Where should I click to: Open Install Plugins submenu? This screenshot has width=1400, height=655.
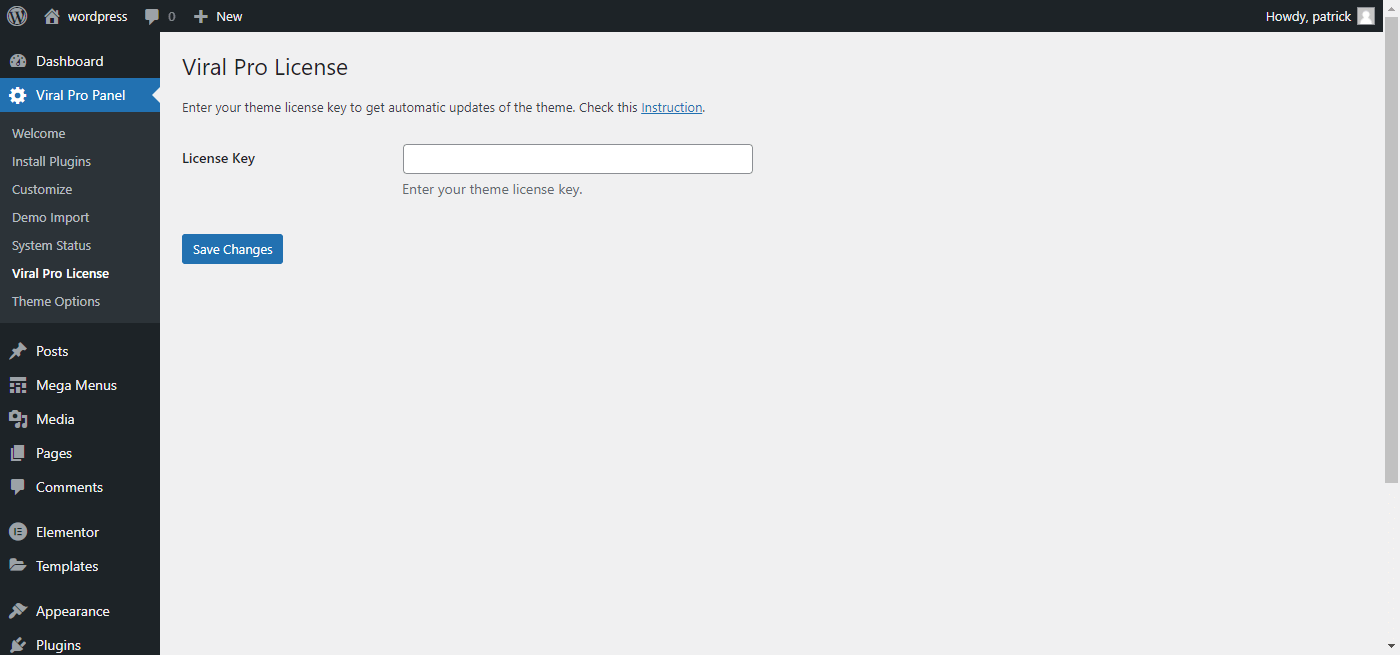51,161
